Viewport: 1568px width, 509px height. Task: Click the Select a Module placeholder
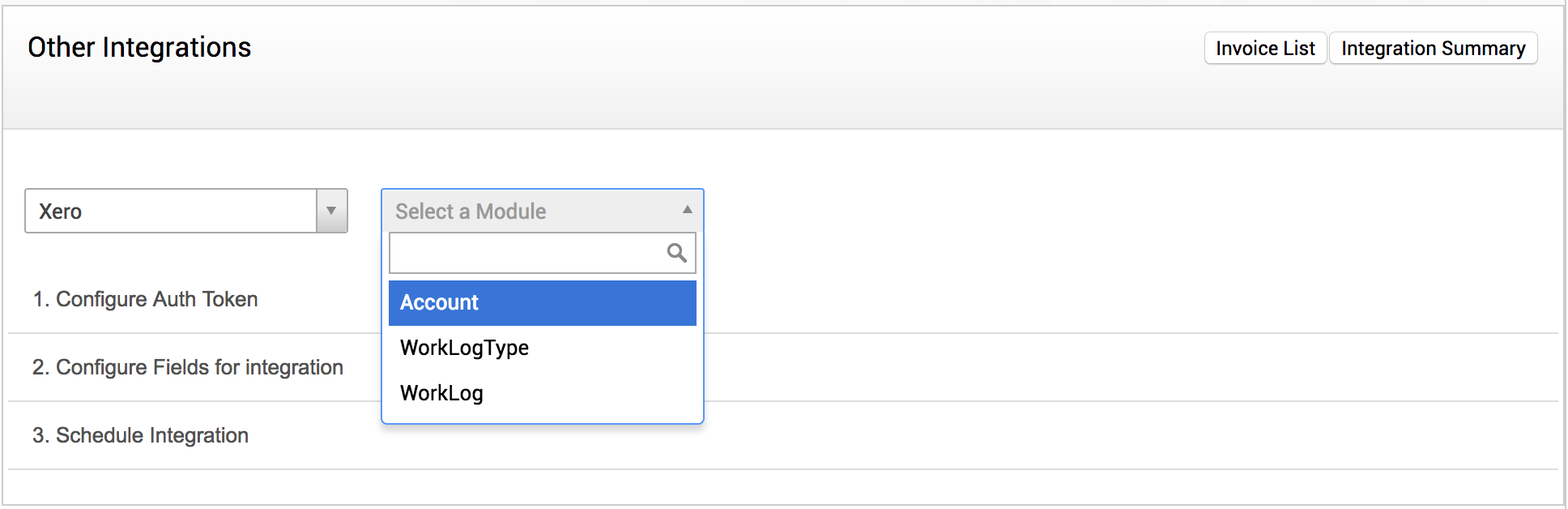[x=471, y=212]
